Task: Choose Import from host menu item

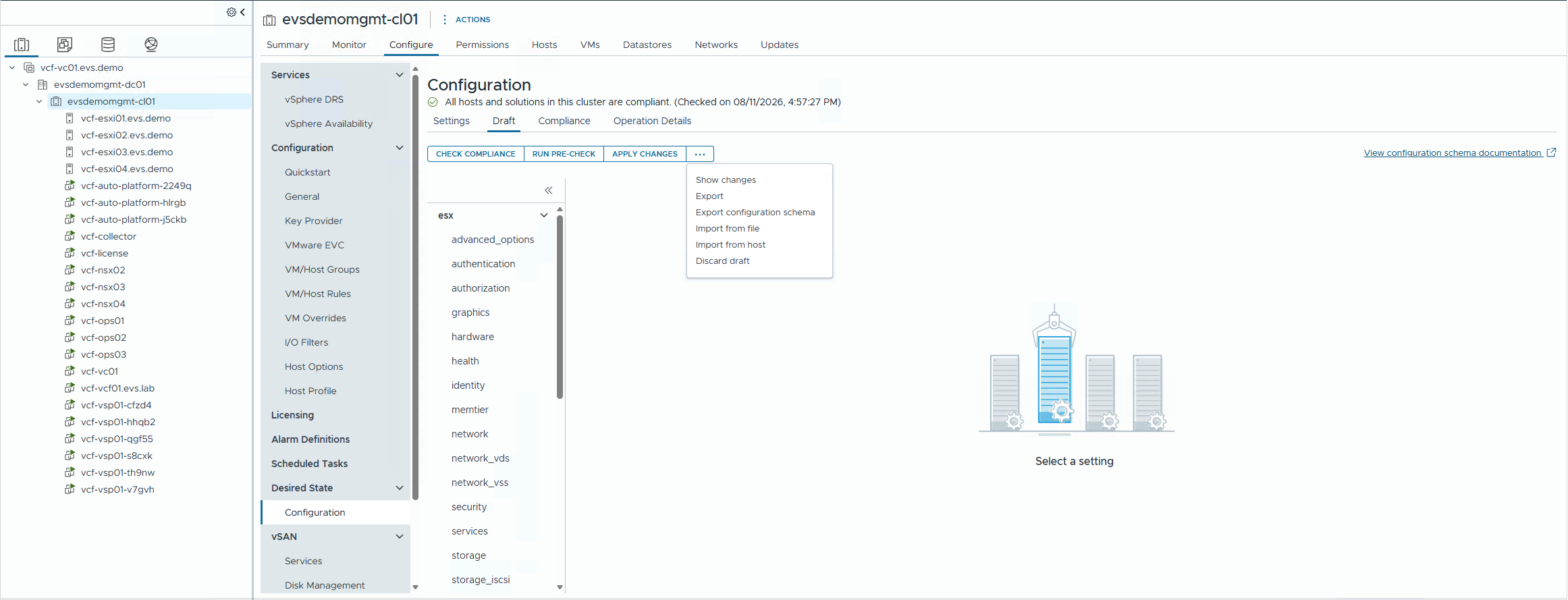Action: (x=730, y=245)
